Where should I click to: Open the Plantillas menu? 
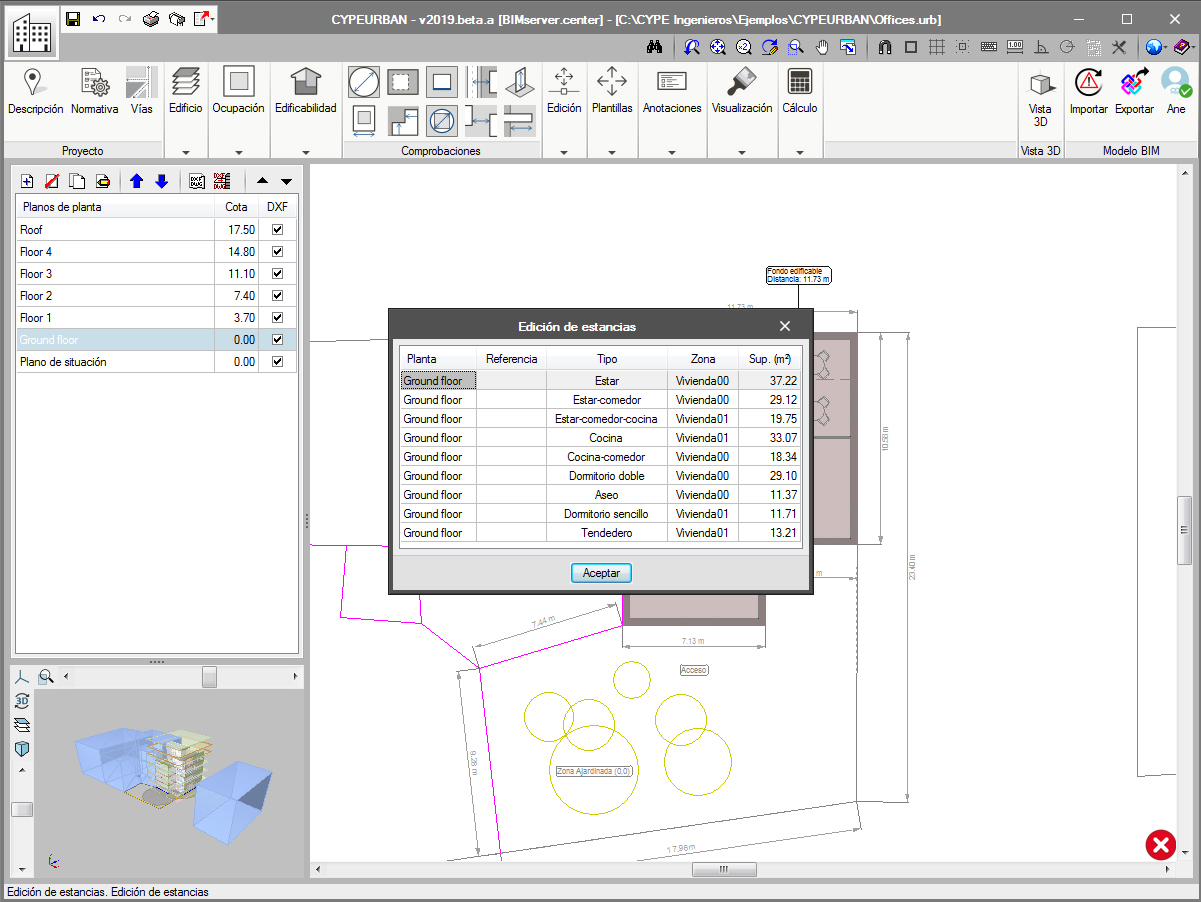point(612,92)
